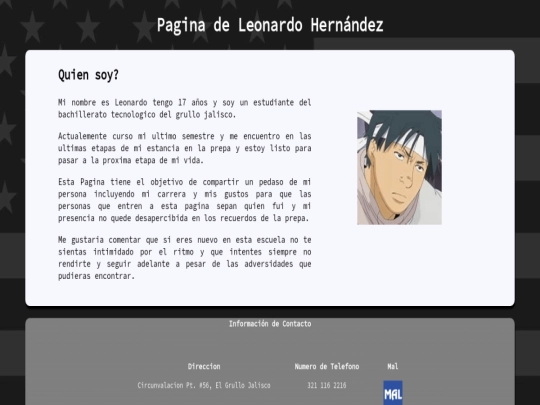Click the paragraph starting 'Esta Pagina tiene el objetivo'

(185, 200)
